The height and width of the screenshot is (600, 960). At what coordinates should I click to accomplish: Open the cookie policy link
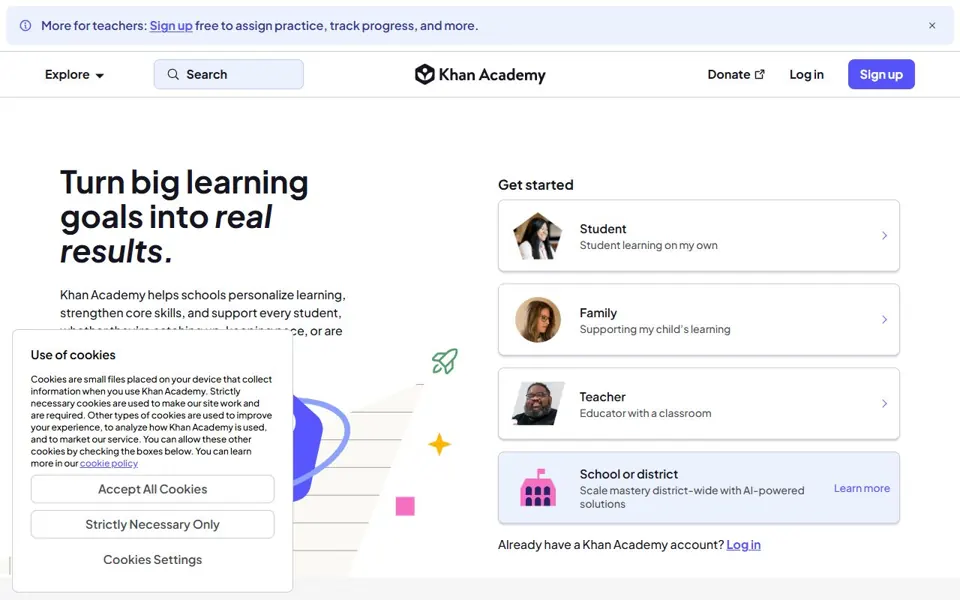coord(108,463)
